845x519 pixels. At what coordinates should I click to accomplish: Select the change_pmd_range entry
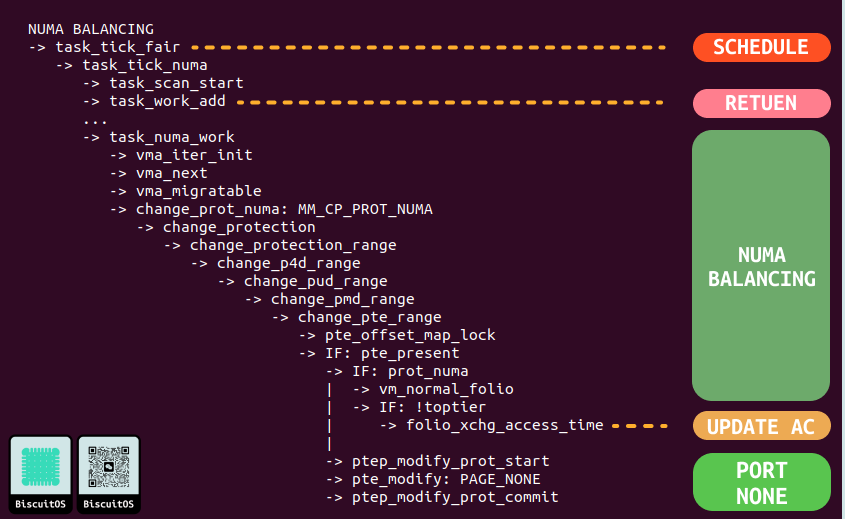click(x=342, y=299)
